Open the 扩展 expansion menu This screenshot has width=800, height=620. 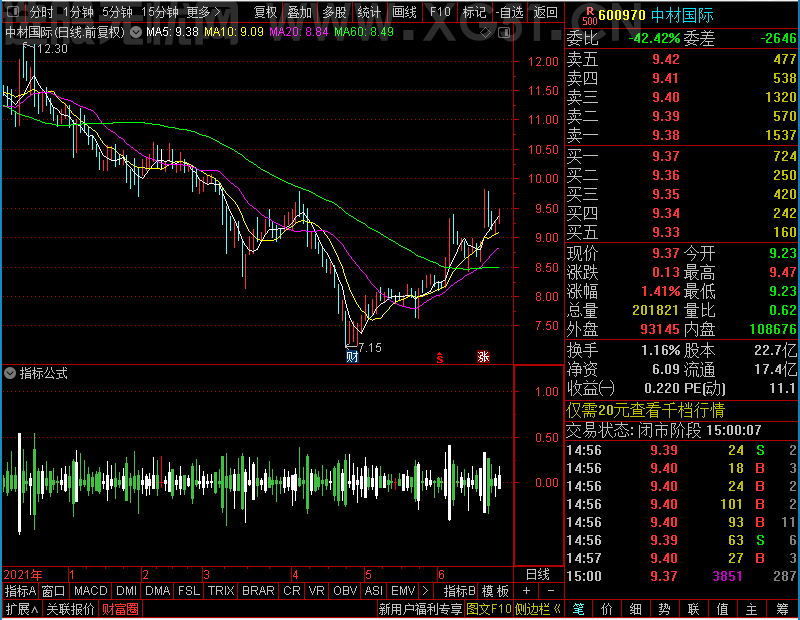tap(22, 609)
